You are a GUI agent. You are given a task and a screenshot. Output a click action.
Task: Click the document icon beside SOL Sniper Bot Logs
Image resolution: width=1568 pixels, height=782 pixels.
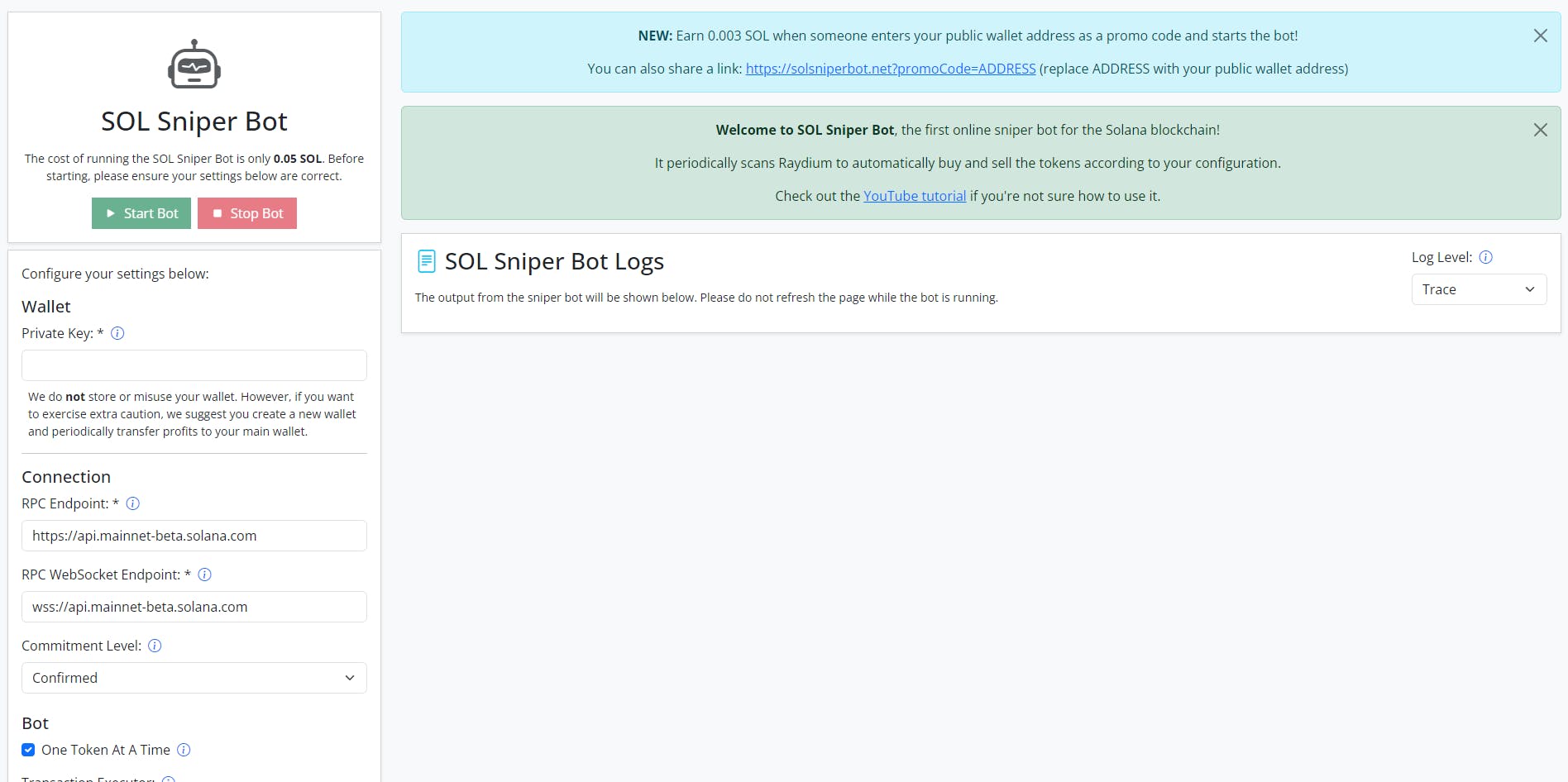click(x=426, y=260)
